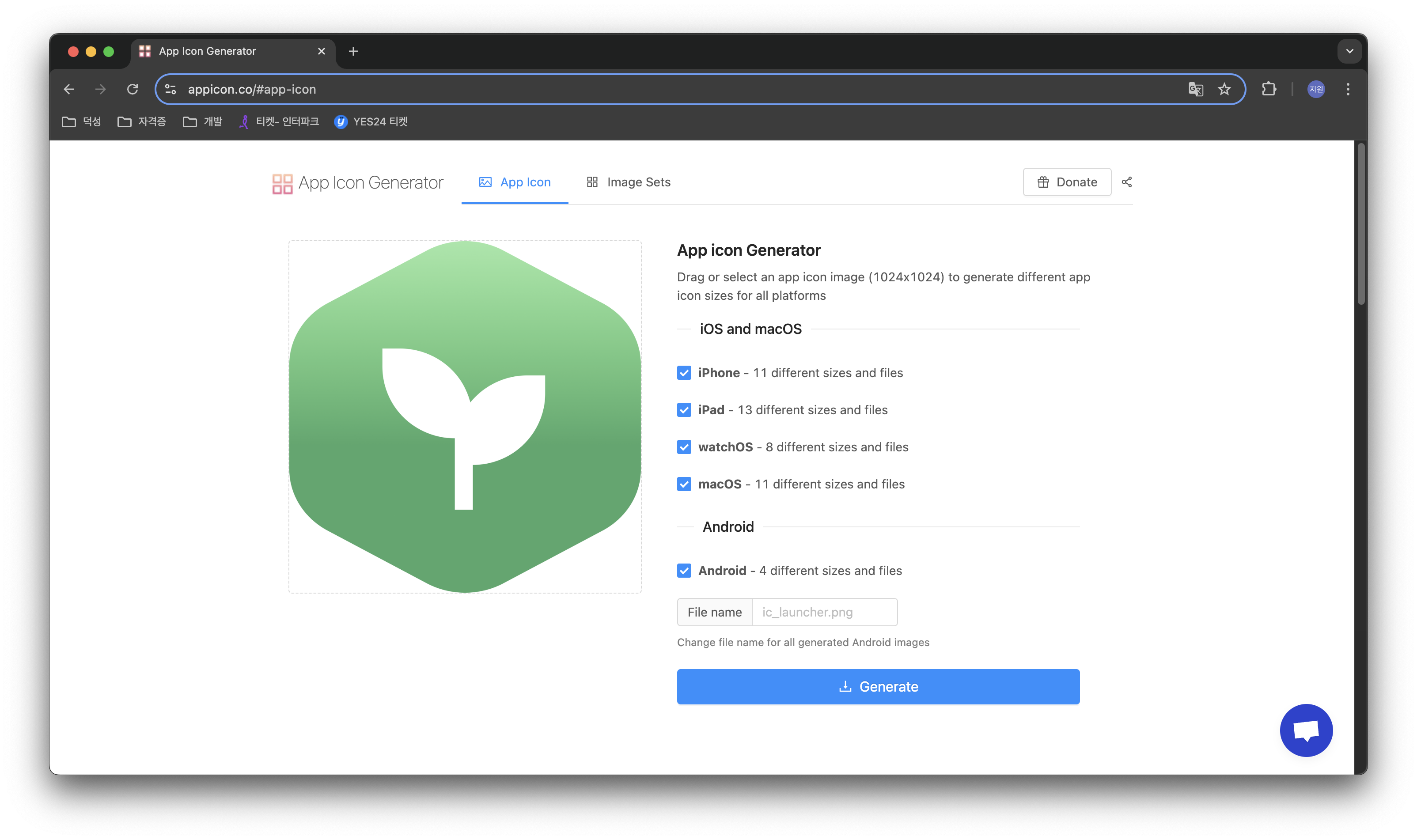Image resolution: width=1417 pixels, height=840 pixels.
Task: Click the File name input field
Action: pos(824,612)
